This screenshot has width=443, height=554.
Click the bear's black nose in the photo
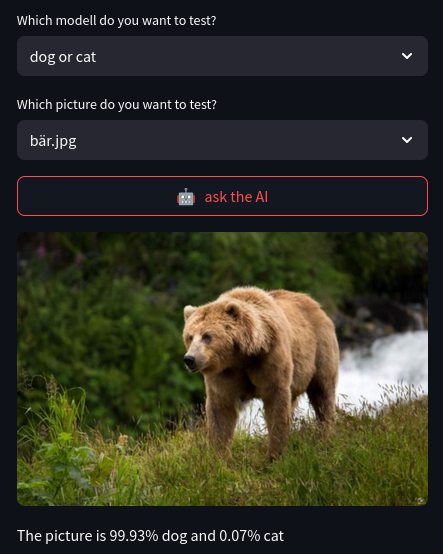click(190, 362)
